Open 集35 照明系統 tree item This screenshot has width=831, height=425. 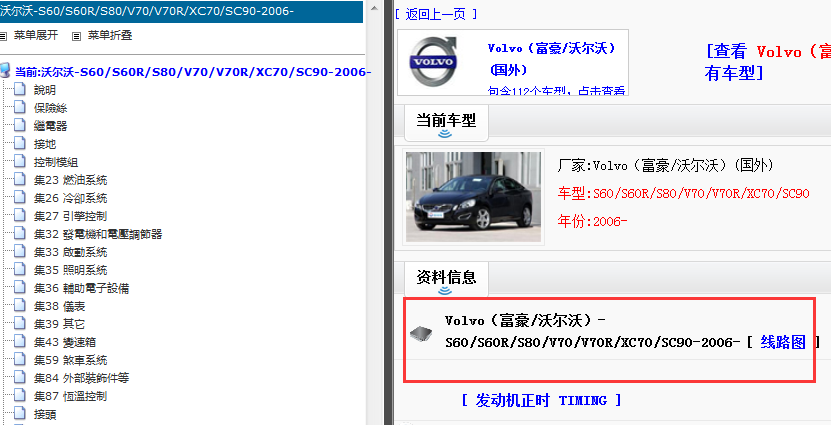[70, 270]
